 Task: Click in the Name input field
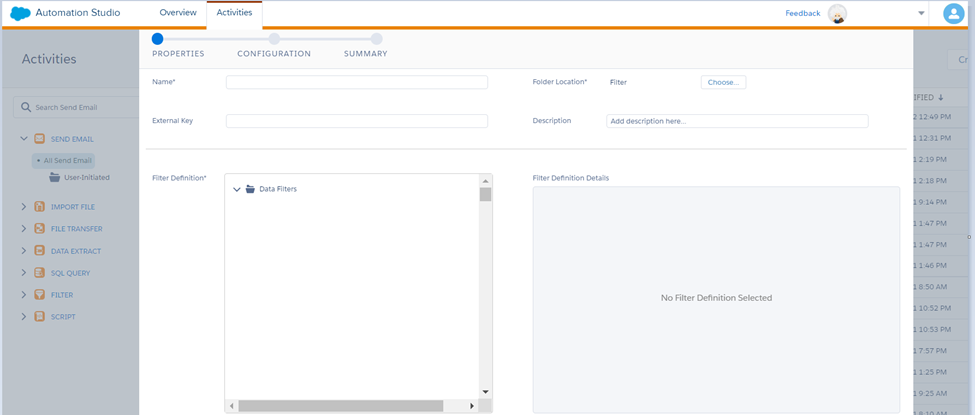click(x=356, y=83)
